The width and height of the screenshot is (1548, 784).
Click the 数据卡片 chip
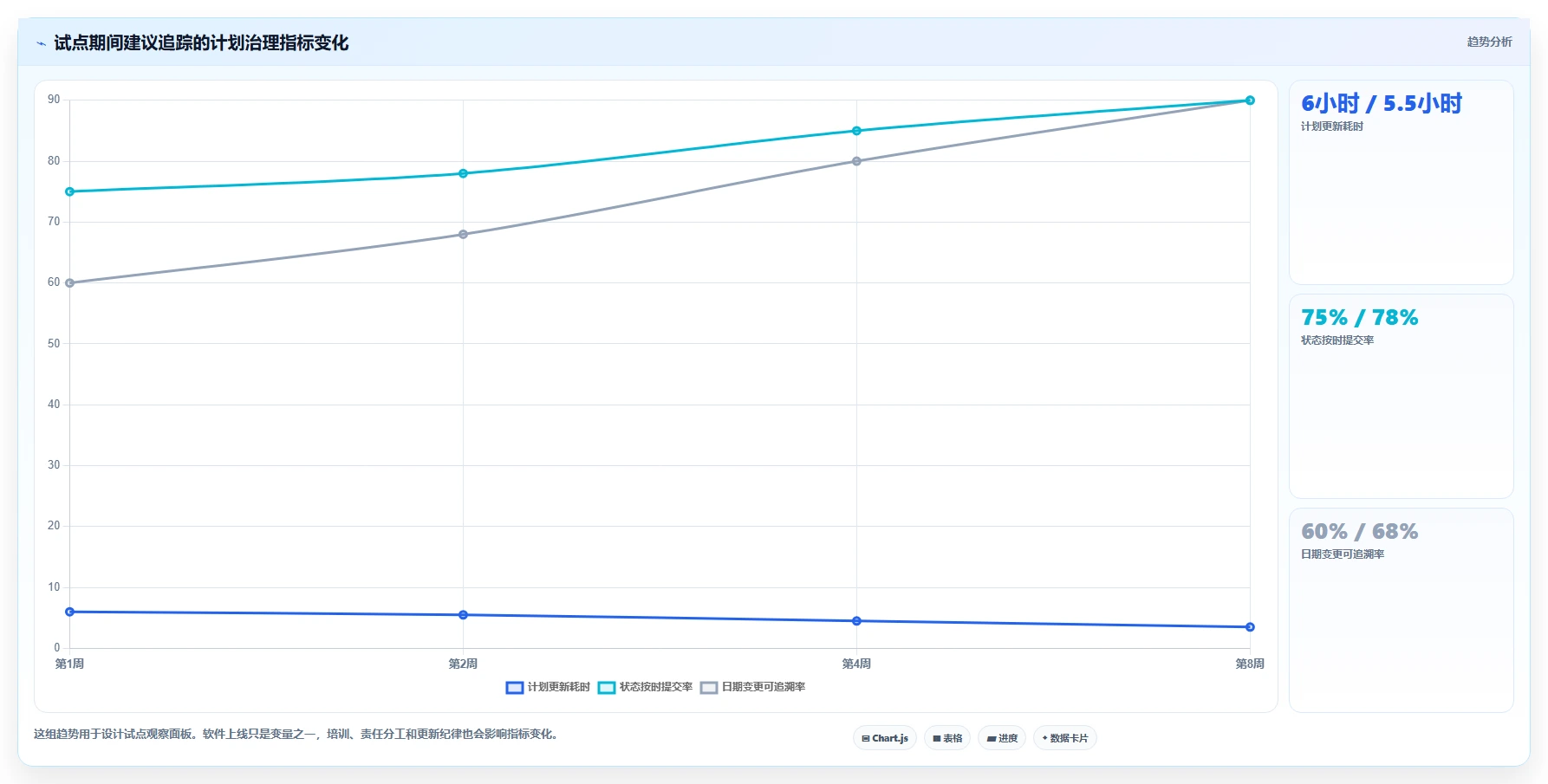(x=1065, y=738)
